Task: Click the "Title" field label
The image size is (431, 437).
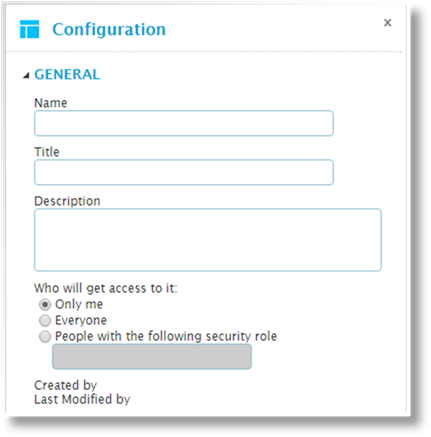Action: (x=47, y=152)
